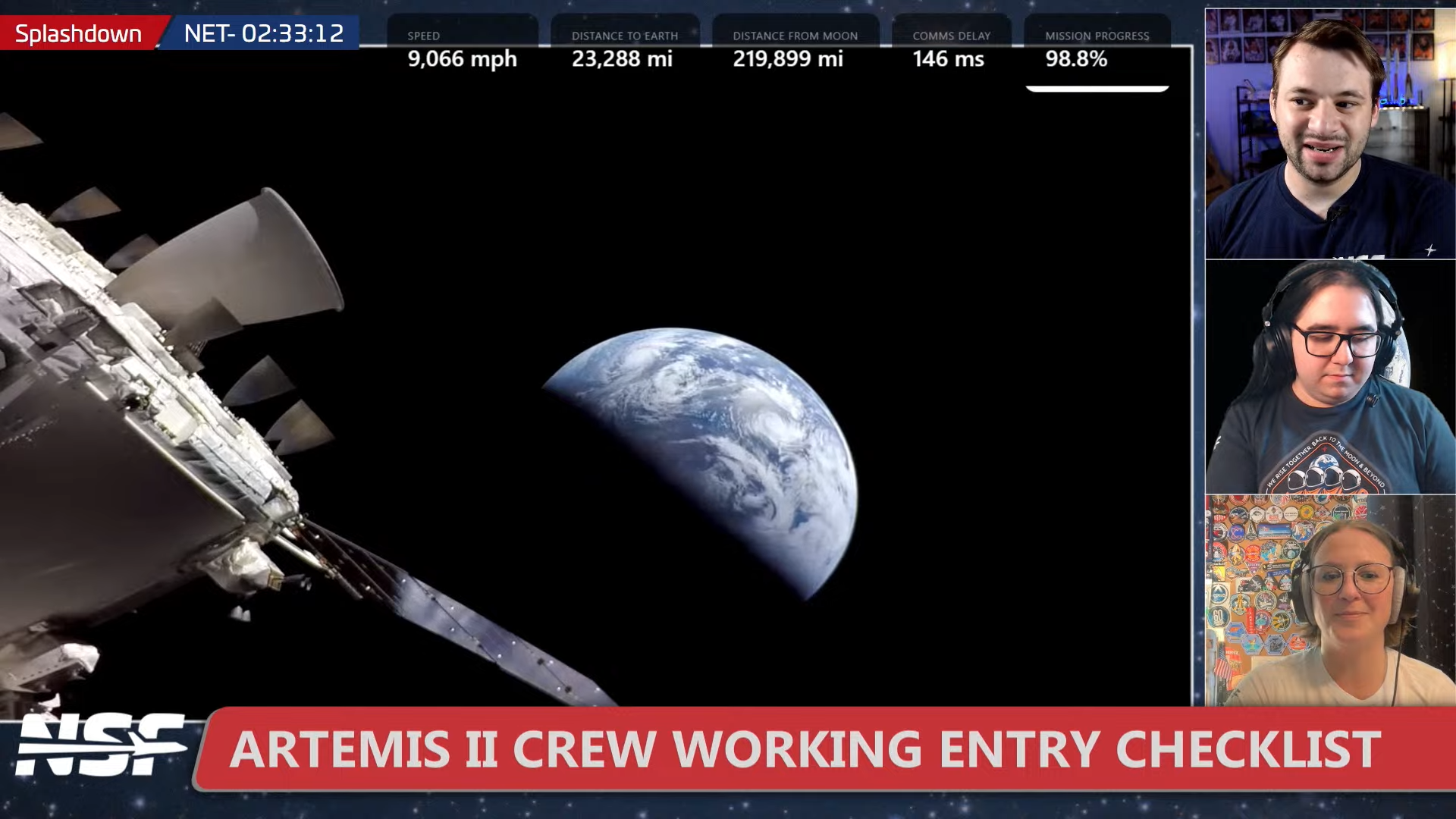Screen dimensions: 1456x819
Task: Click the Artemis II headline banner
Action: [x=804, y=749]
